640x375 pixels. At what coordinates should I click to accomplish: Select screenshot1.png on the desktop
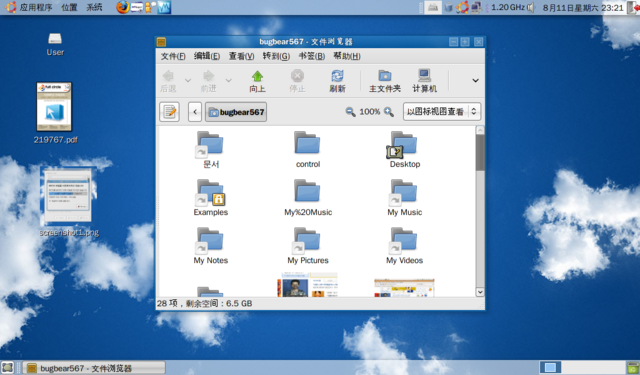click(69, 202)
